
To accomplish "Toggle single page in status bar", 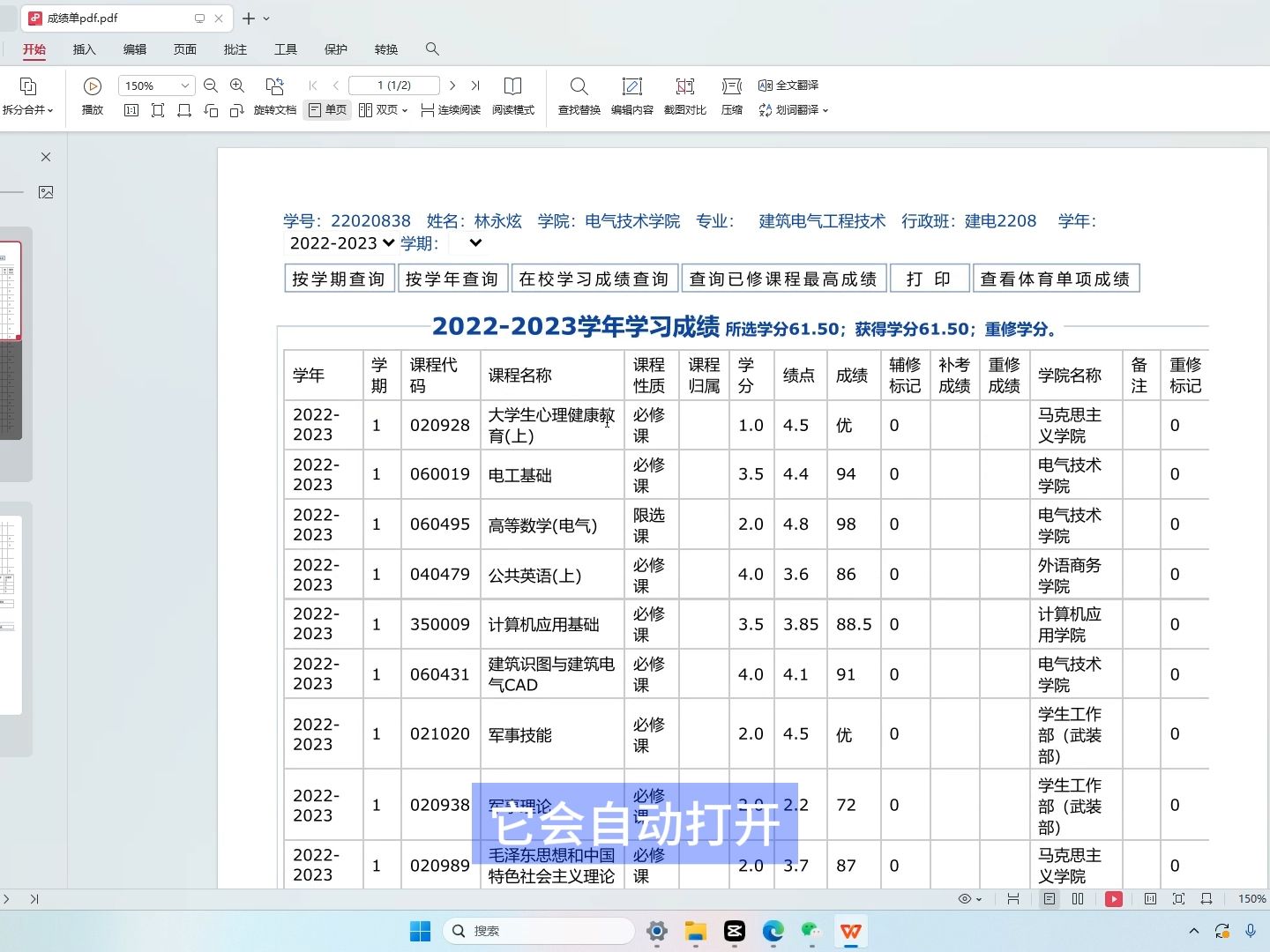I will click(1049, 899).
